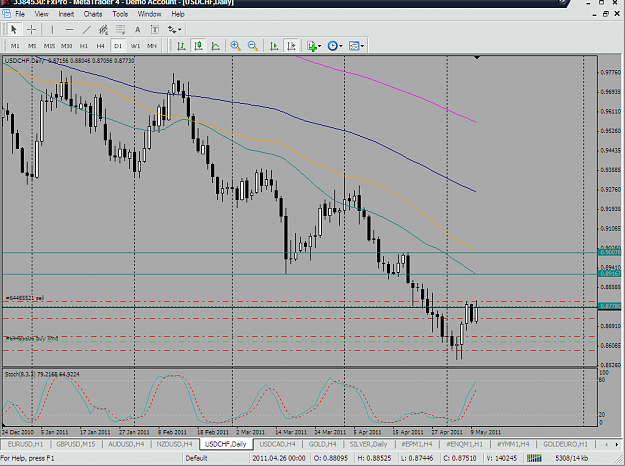
Task: Select the #EPM1,H4 chart tab
Action: coord(417,444)
